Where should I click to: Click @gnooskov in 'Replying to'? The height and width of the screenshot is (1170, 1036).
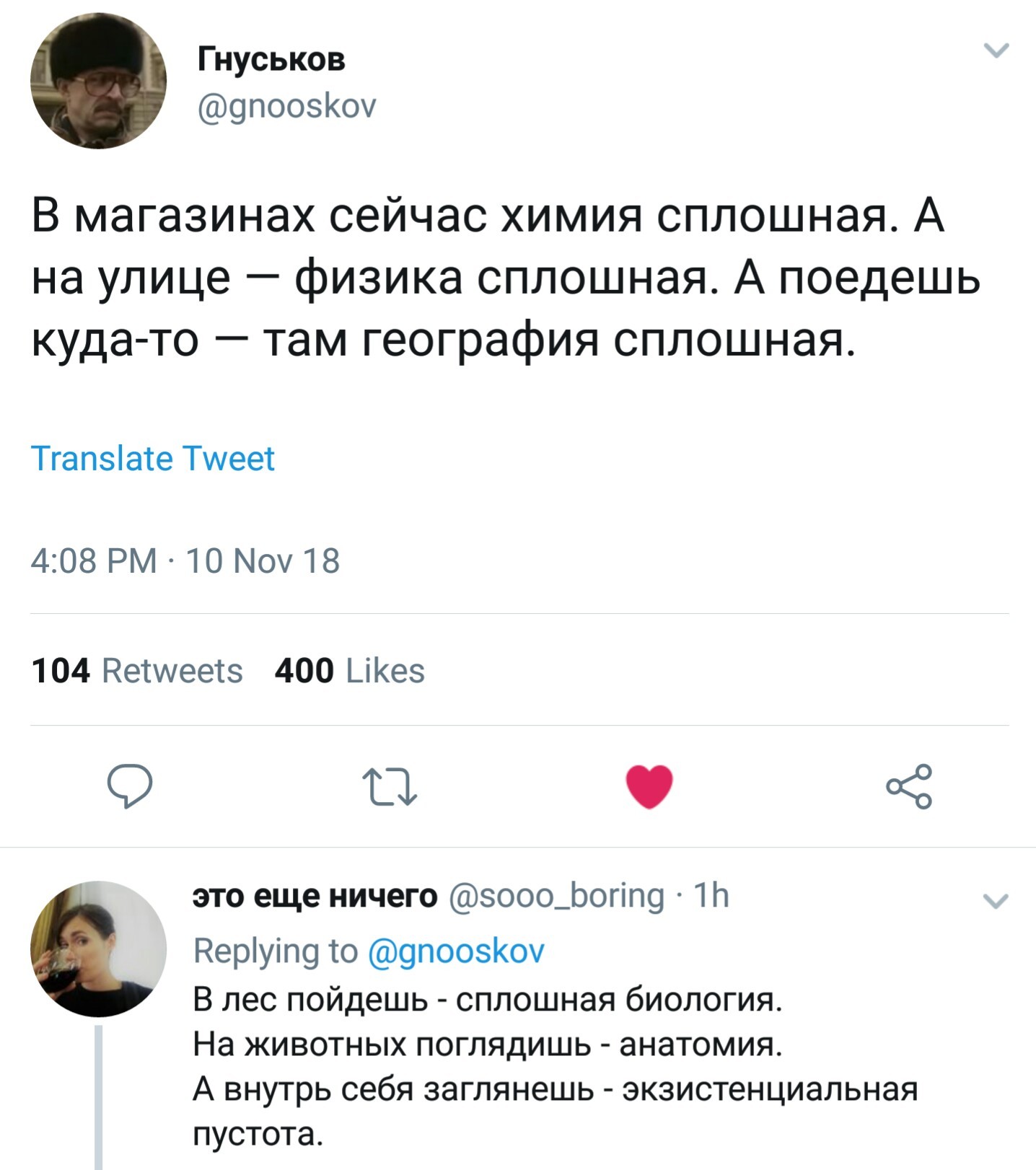pos(457,951)
